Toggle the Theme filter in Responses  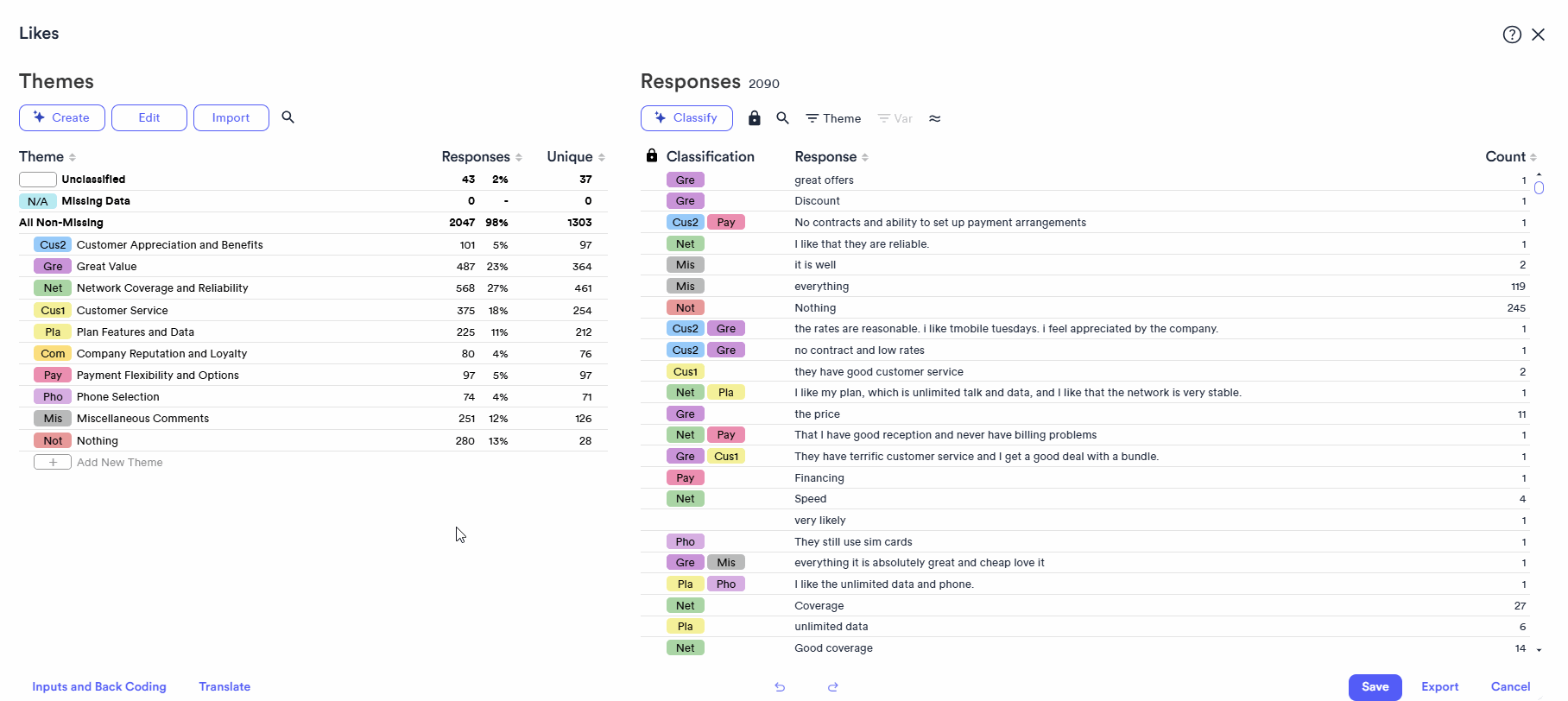pyautogui.click(x=833, y=118)
